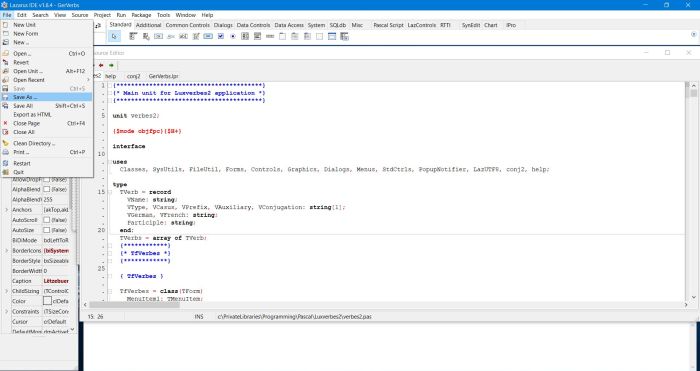This screenshot has height=371, width=700.
Task: Expand the ChildSizing property
Action: point(6,291)
